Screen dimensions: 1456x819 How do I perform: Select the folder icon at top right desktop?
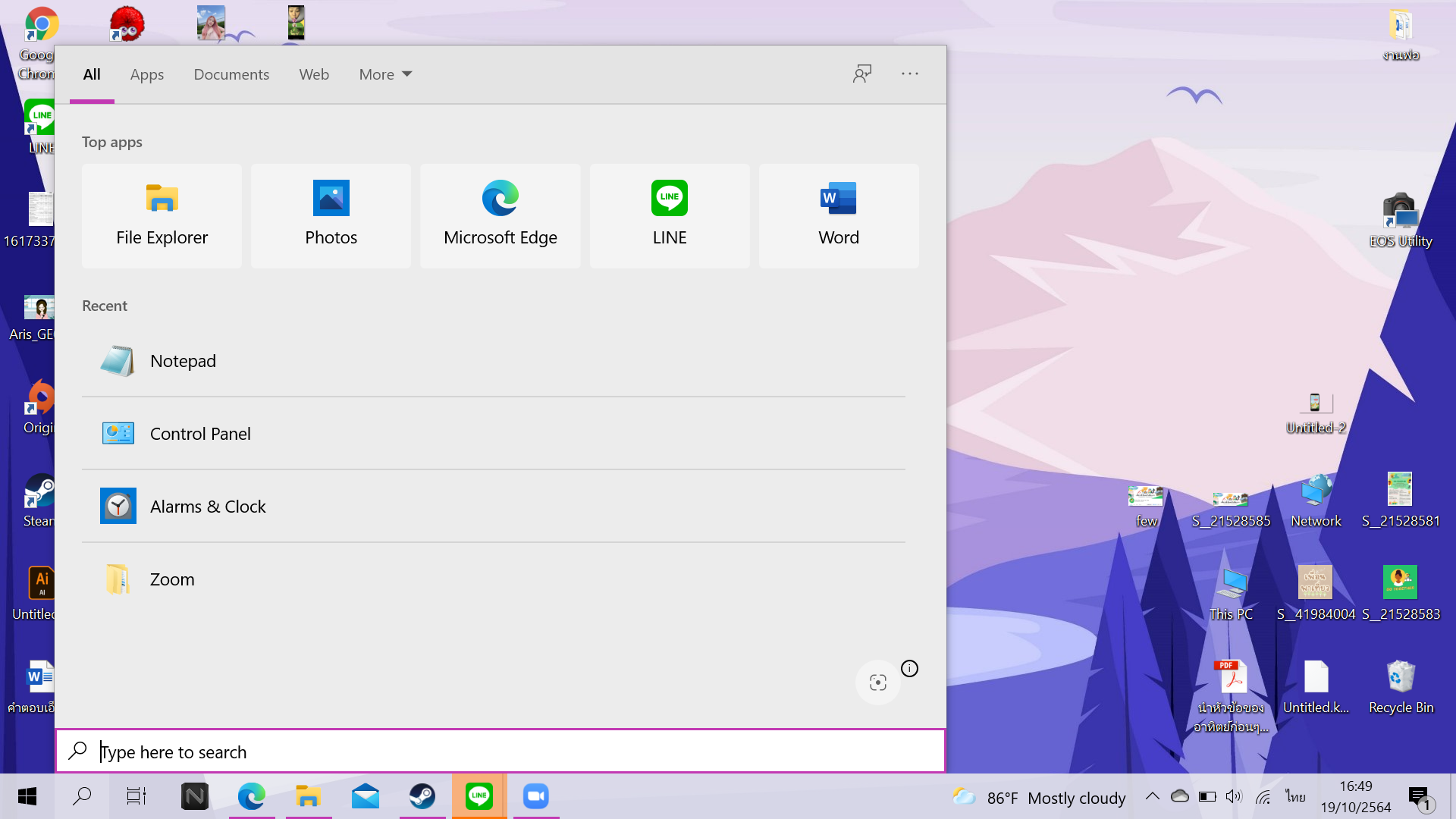click(x=1401, y=34)
